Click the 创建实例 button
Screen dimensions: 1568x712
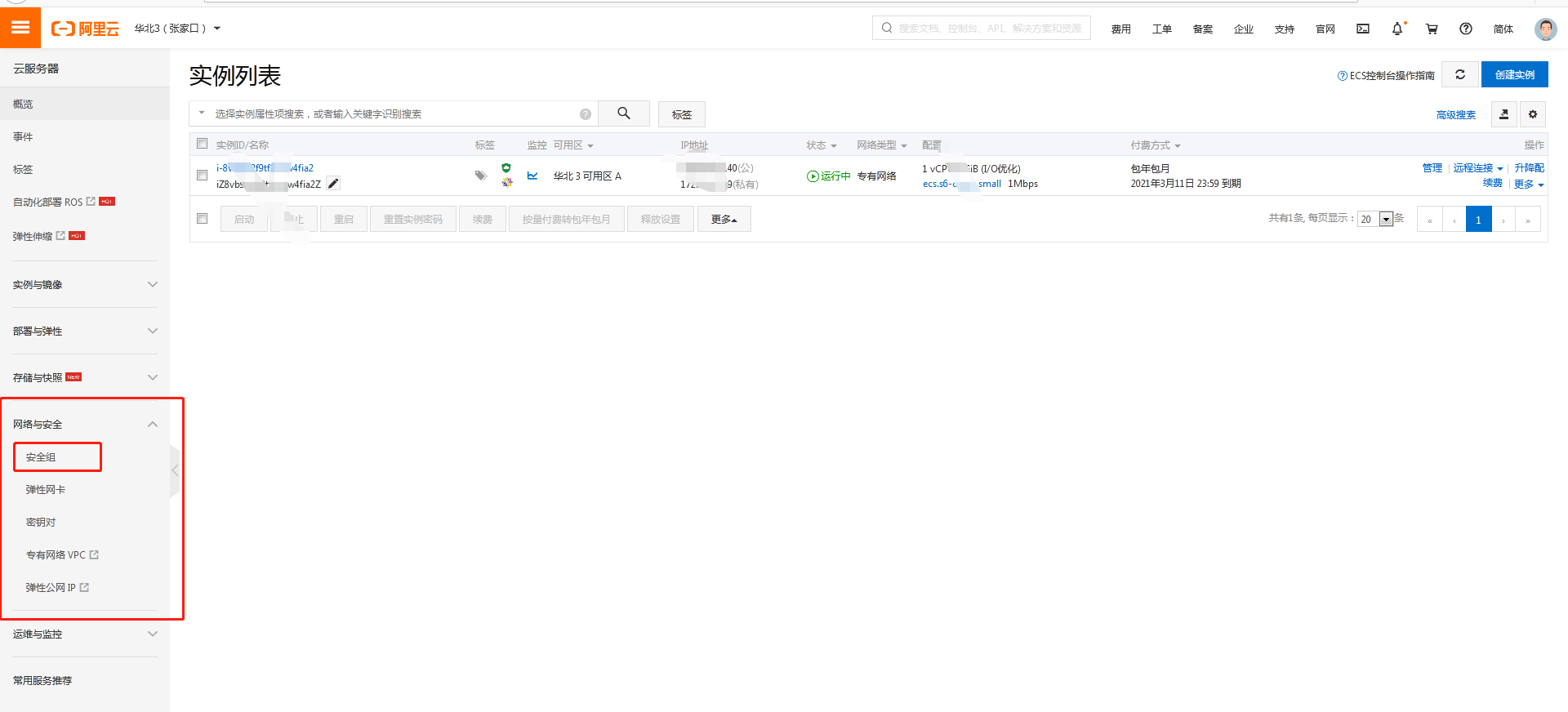(1514, 74)
